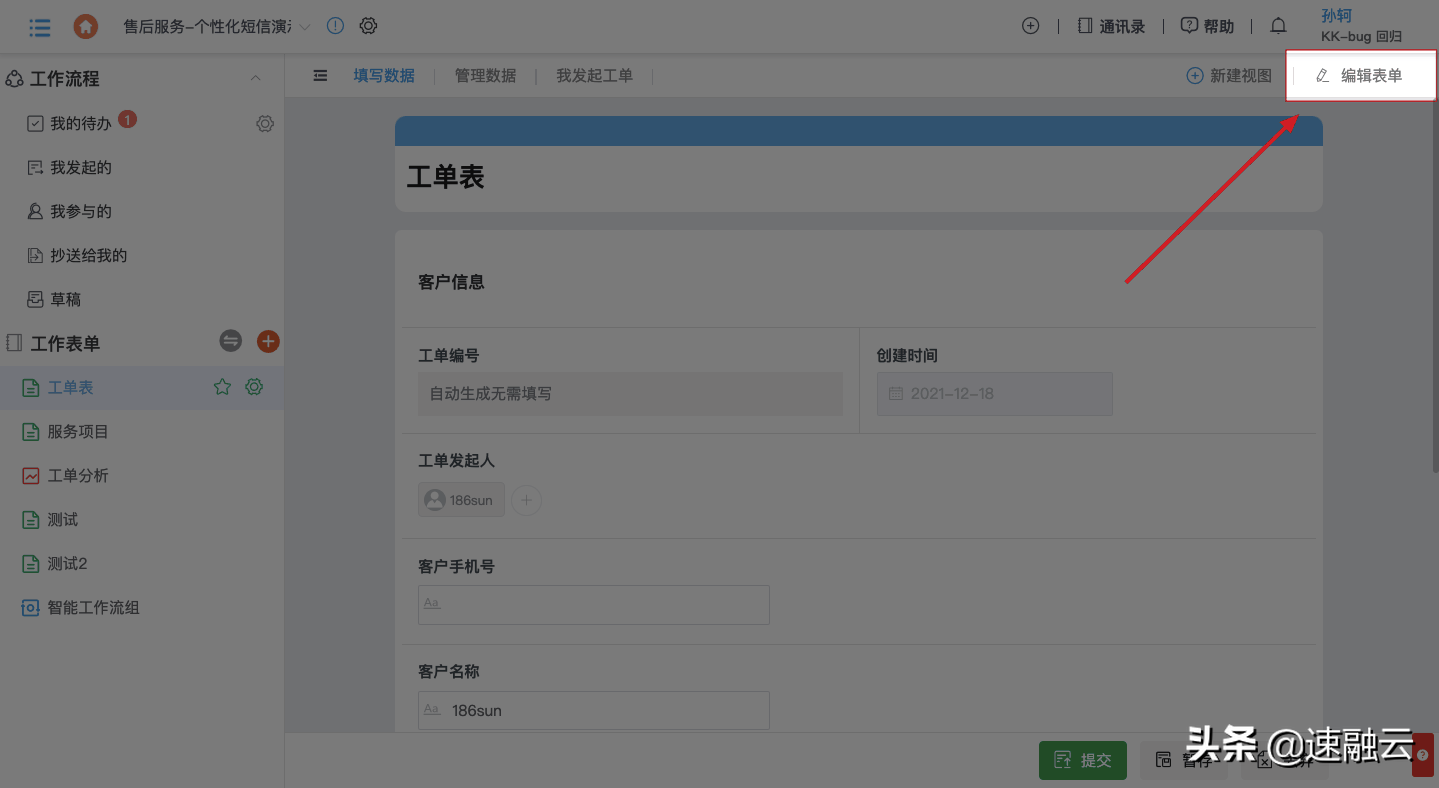
Task: Click 工单表 form title
Action: pos(445,178)
